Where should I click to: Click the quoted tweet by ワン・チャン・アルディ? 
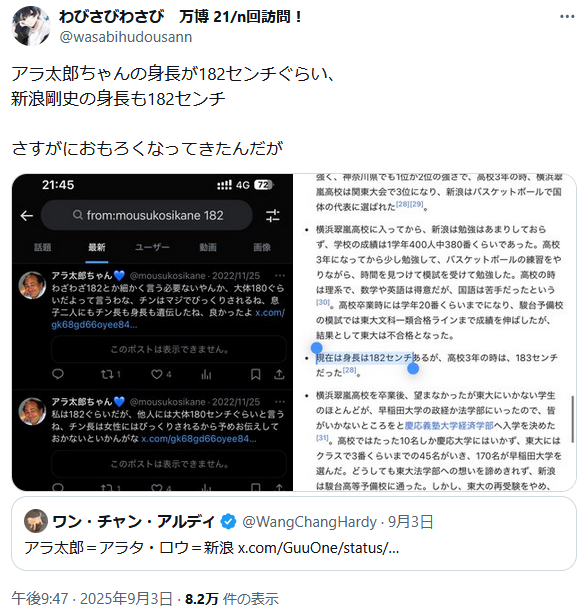point(294,534)
